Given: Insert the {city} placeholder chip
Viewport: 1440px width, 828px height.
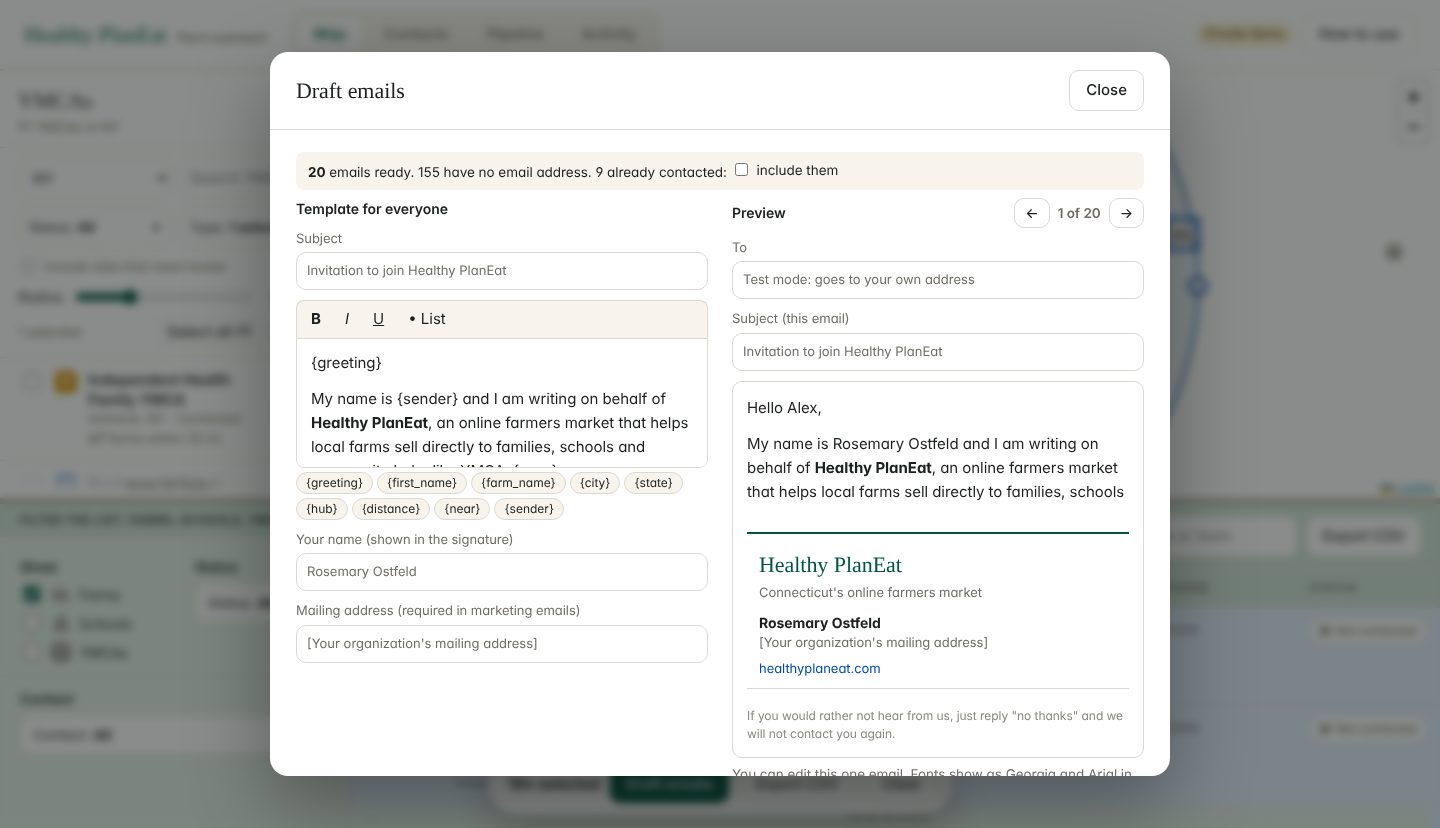Looking at the screenshot, I should tap(595, 483).
